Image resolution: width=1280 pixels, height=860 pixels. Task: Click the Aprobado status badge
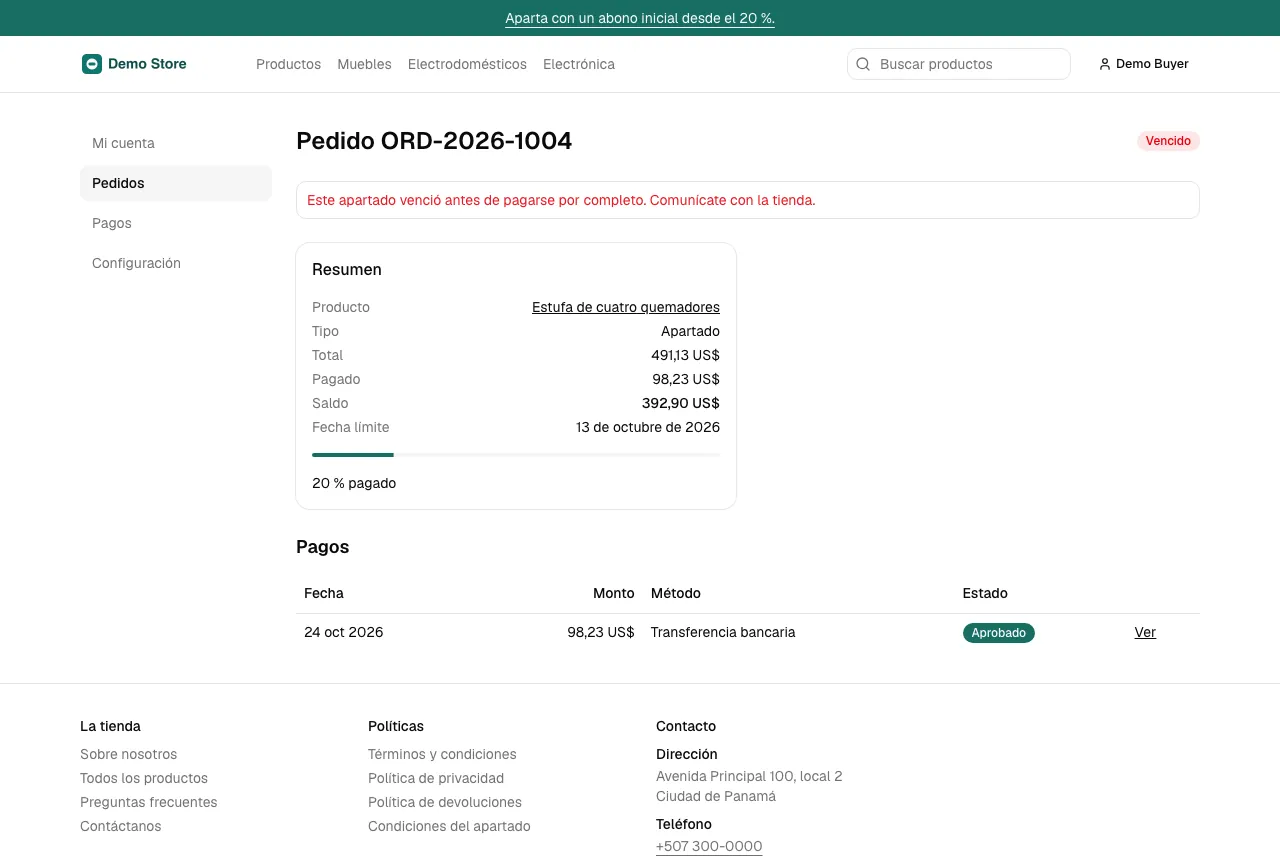coord(999,633)
